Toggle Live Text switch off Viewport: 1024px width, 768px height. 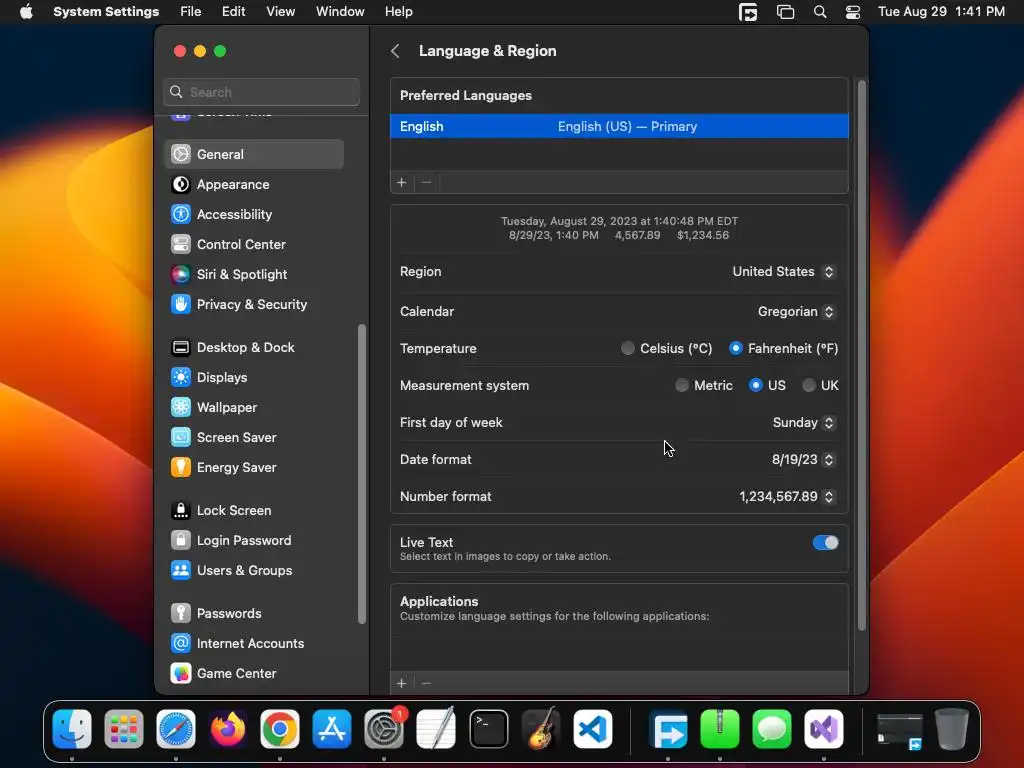pyautogui.click(x=825, y=543)
